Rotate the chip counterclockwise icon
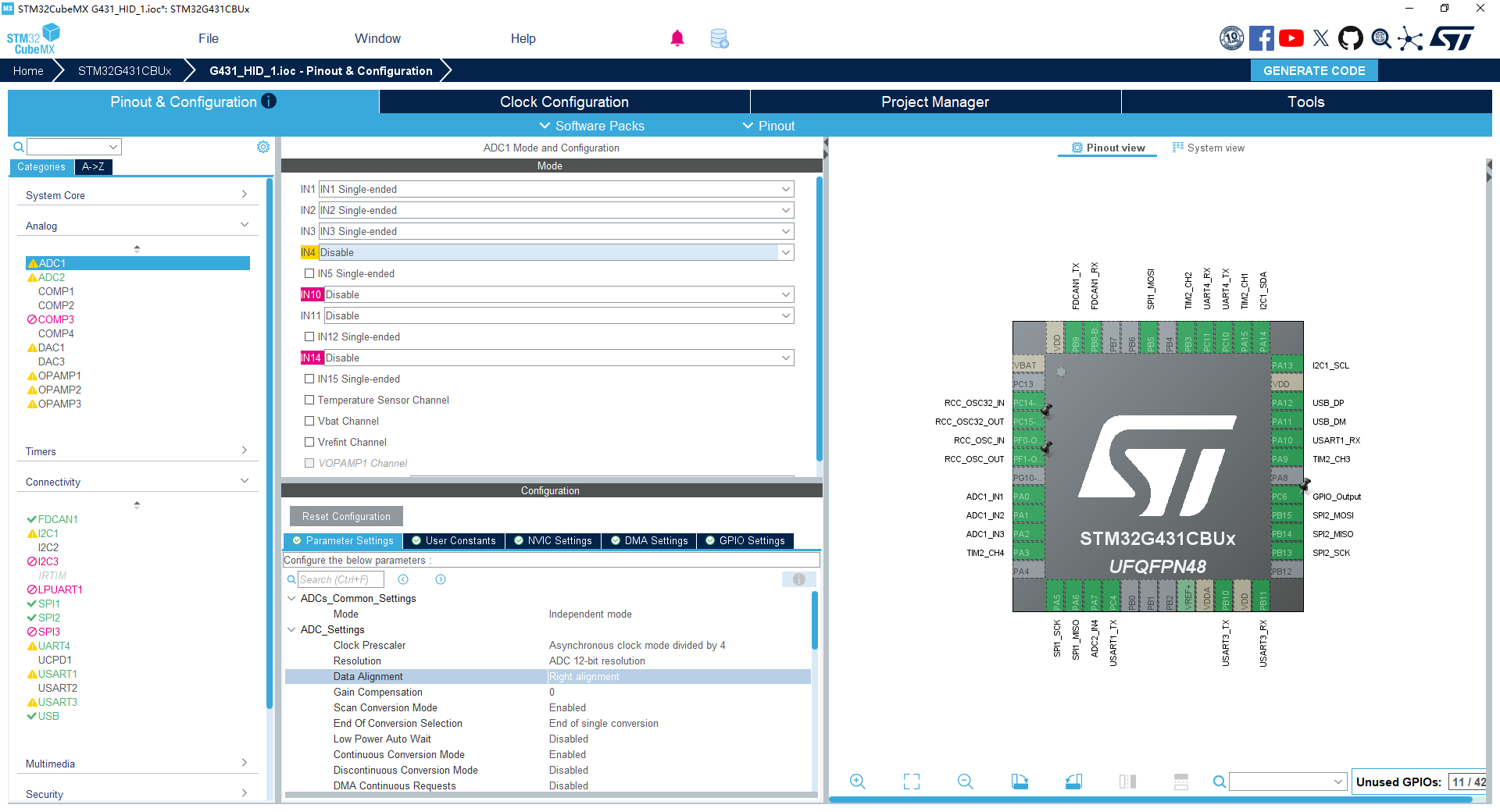 click(1073, 782)
